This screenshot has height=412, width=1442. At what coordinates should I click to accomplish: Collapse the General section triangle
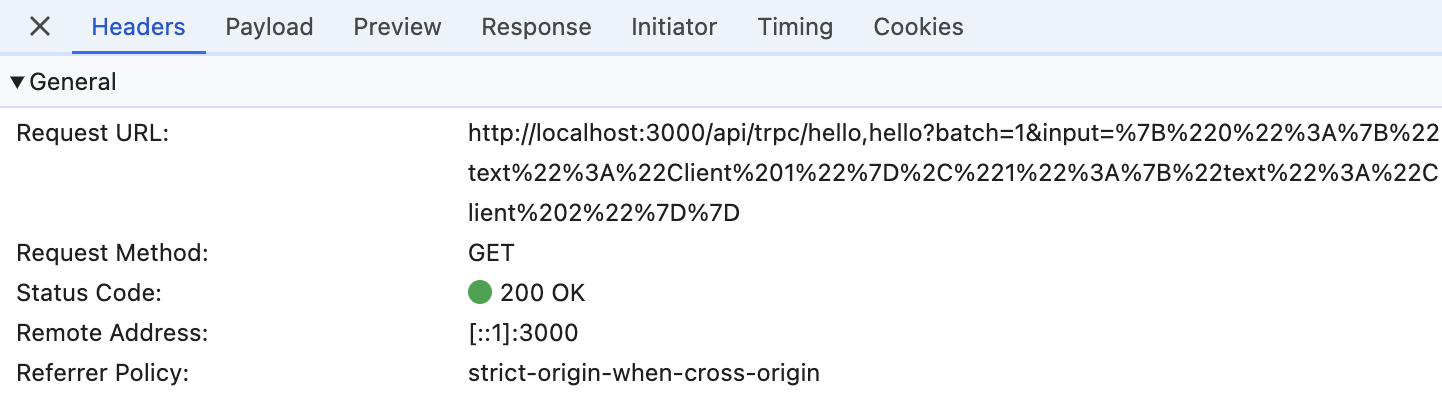[17, 82]
